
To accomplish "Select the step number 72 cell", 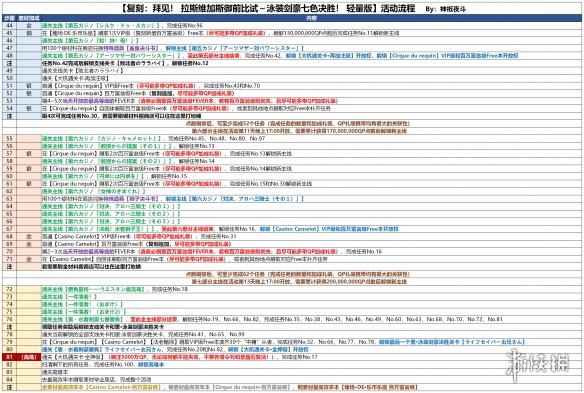I will 9,289.
